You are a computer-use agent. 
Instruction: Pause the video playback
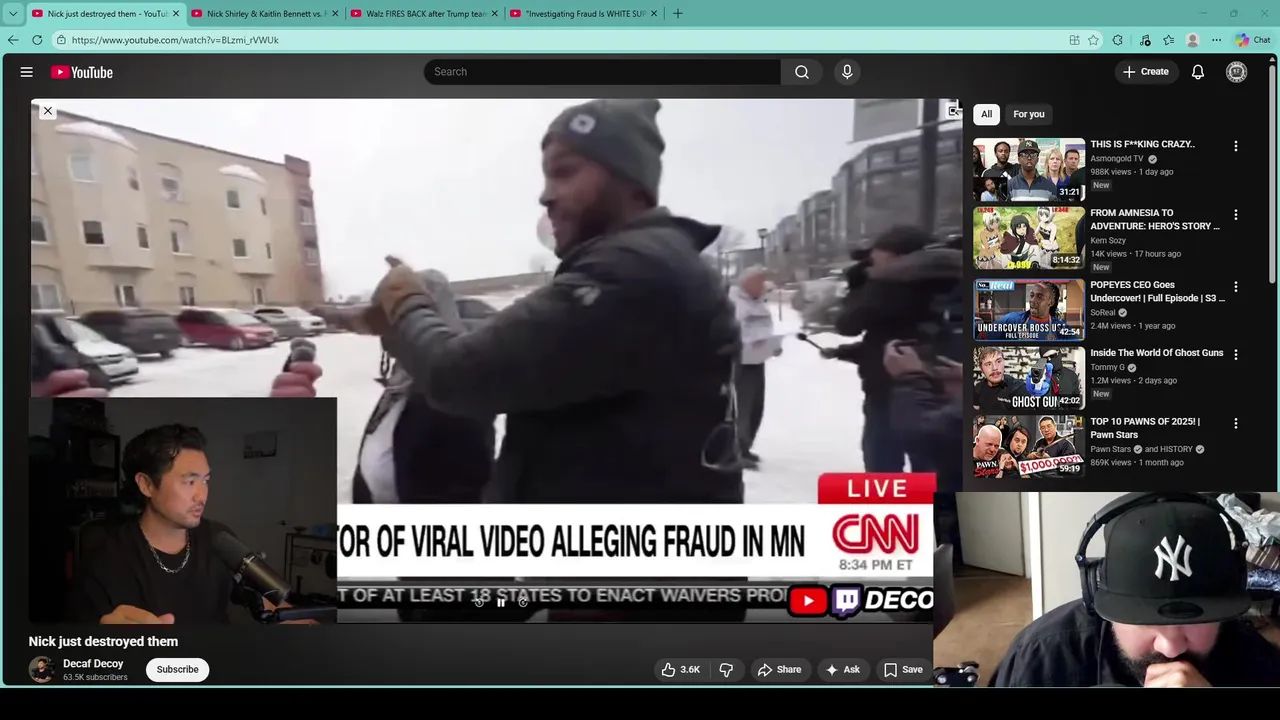501,602
